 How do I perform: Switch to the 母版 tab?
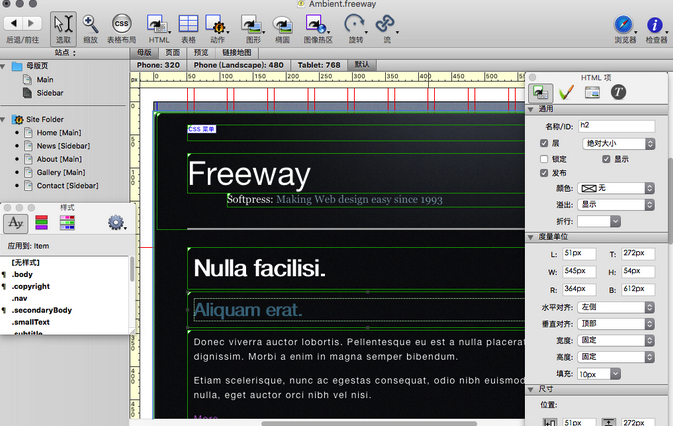point(144,53)
